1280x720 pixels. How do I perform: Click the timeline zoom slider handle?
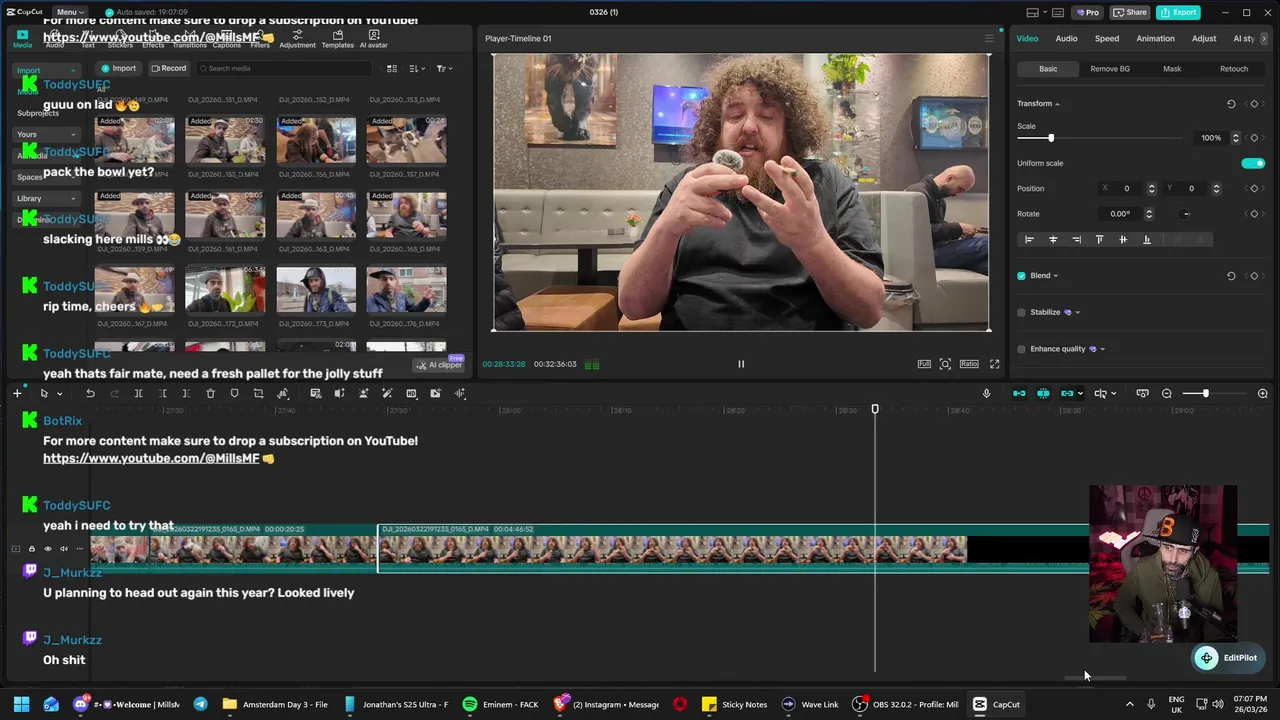pos(1205,394)
